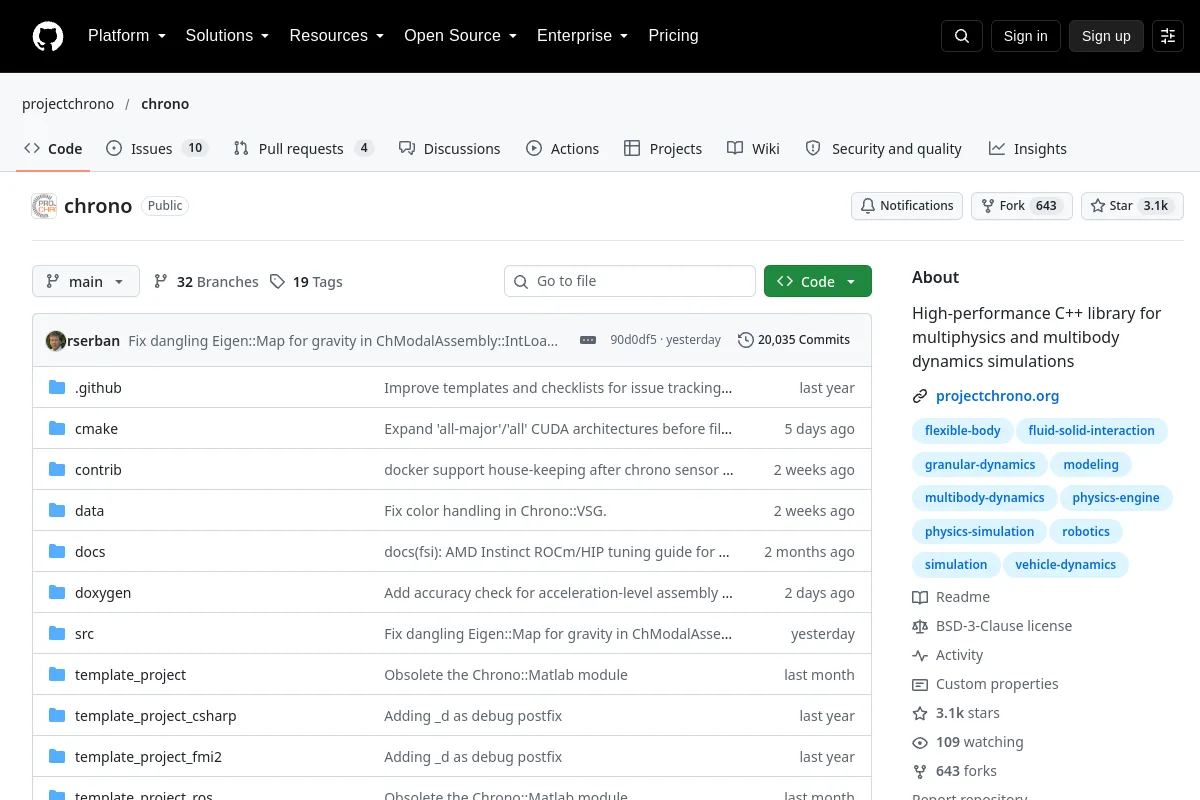
Task: Select the fluid-solid-interaction topic tag
Action: coord(1092,431)
